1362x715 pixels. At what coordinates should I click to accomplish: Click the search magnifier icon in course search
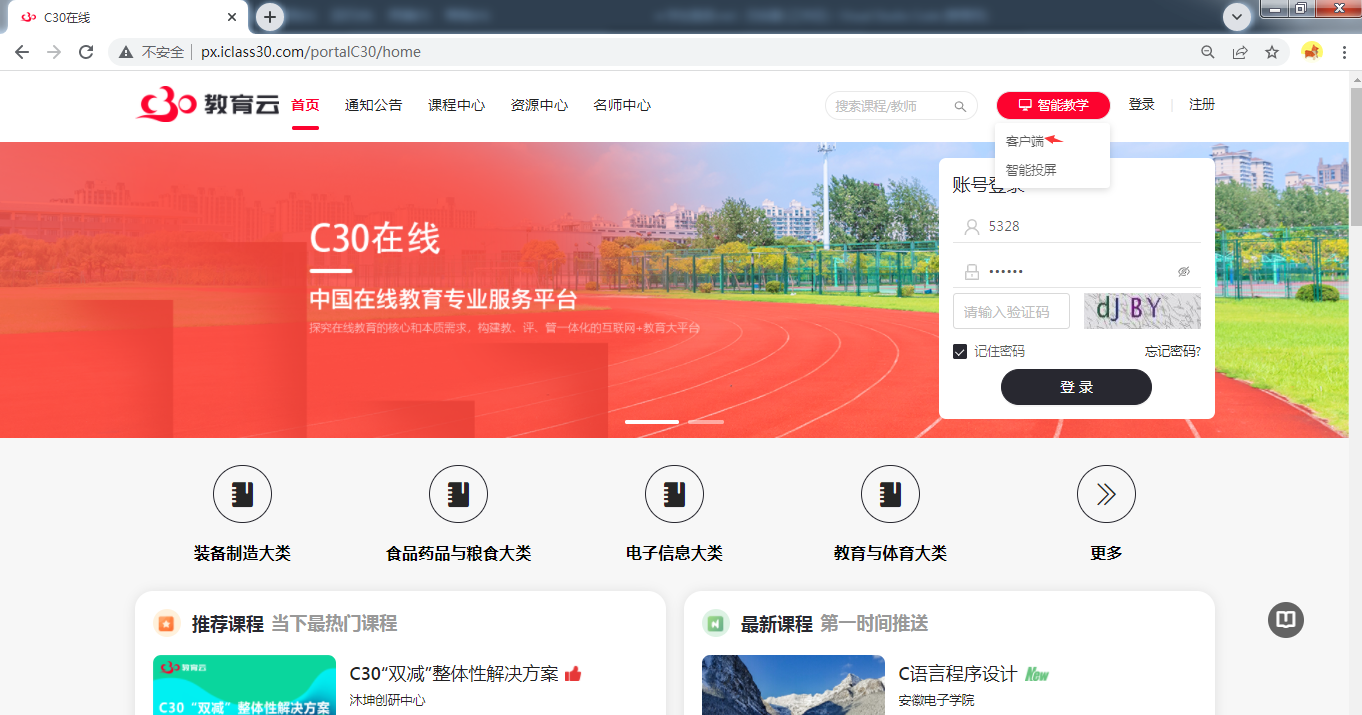(x=960, y=106)
